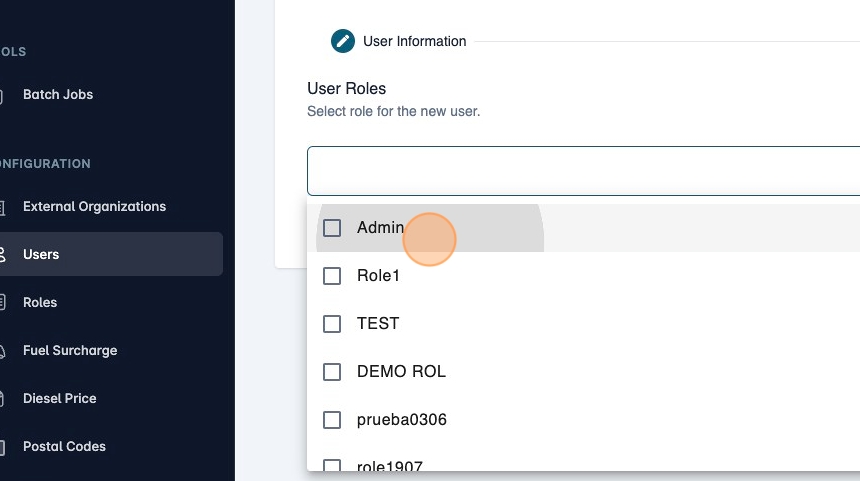Image resolution: width=860 pixels, height=481 pixels.
Task: Go to Fuel Surcharge menu label
Action: pos(70,351)
